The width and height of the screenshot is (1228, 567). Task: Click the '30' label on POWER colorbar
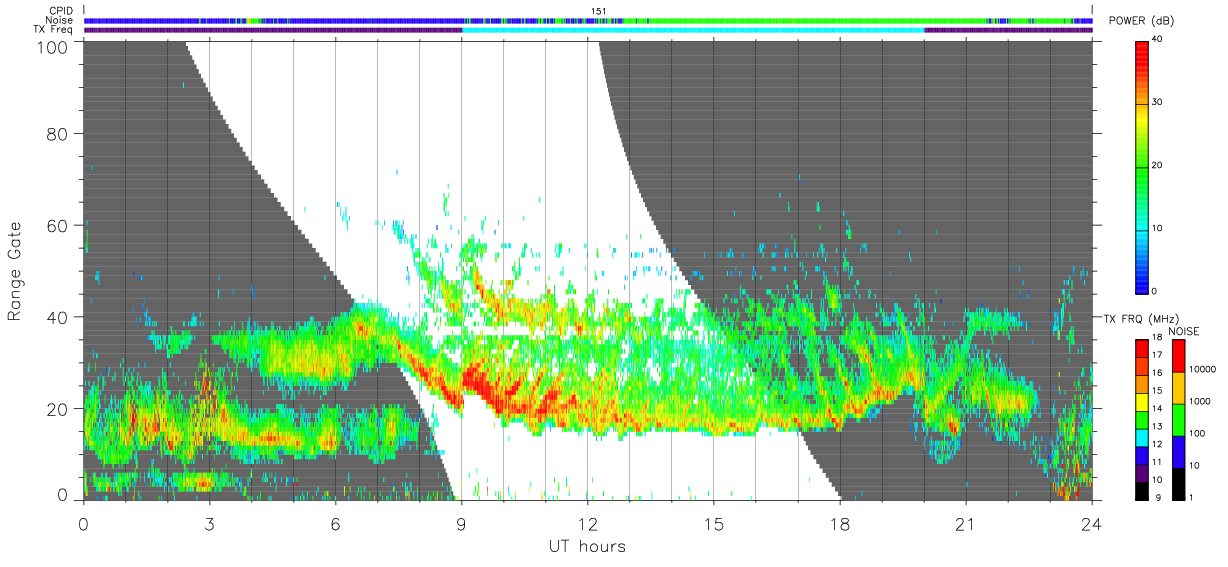(x=1157, y=102)
